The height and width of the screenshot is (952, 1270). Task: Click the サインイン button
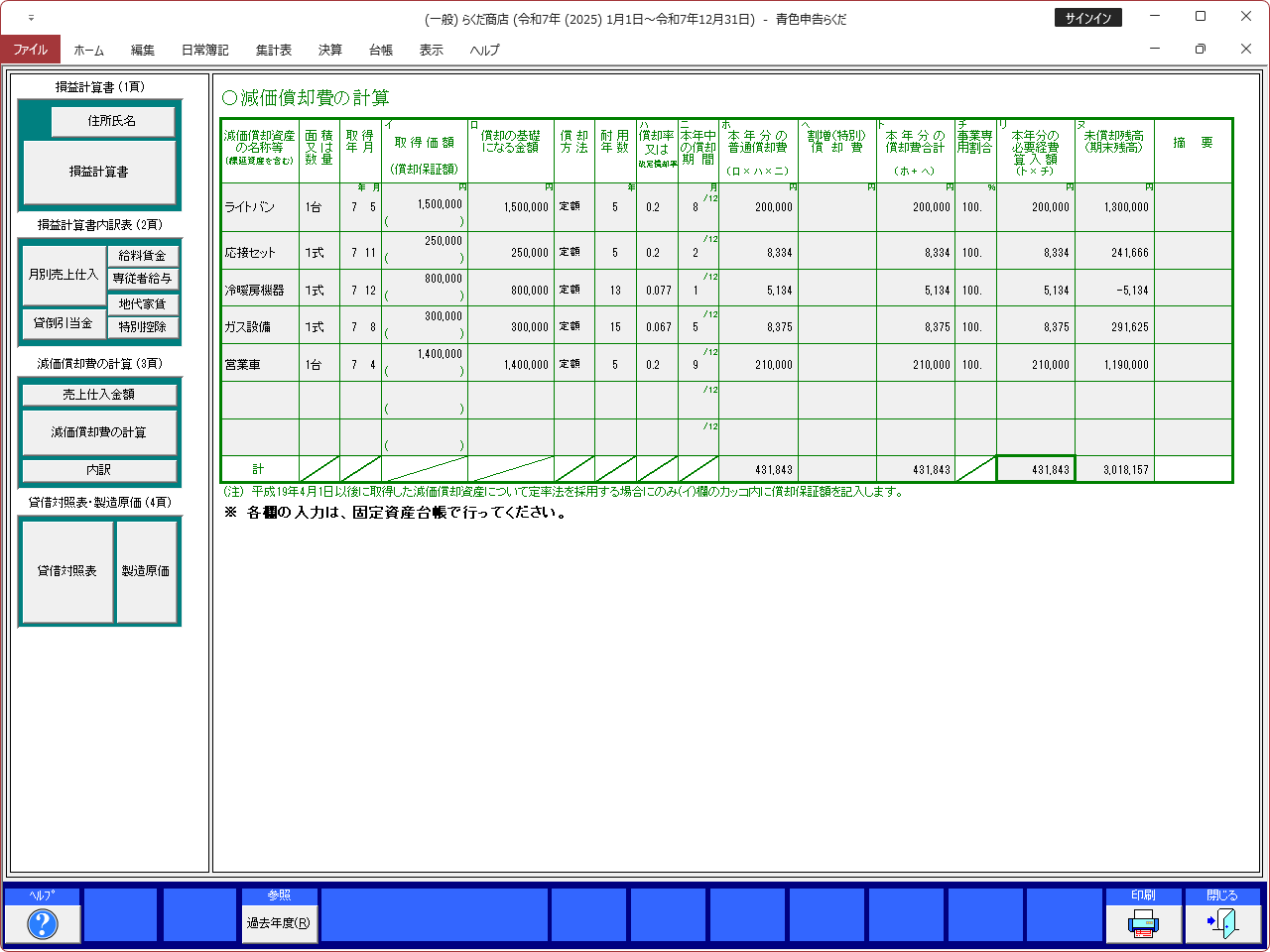(1087, 18)
